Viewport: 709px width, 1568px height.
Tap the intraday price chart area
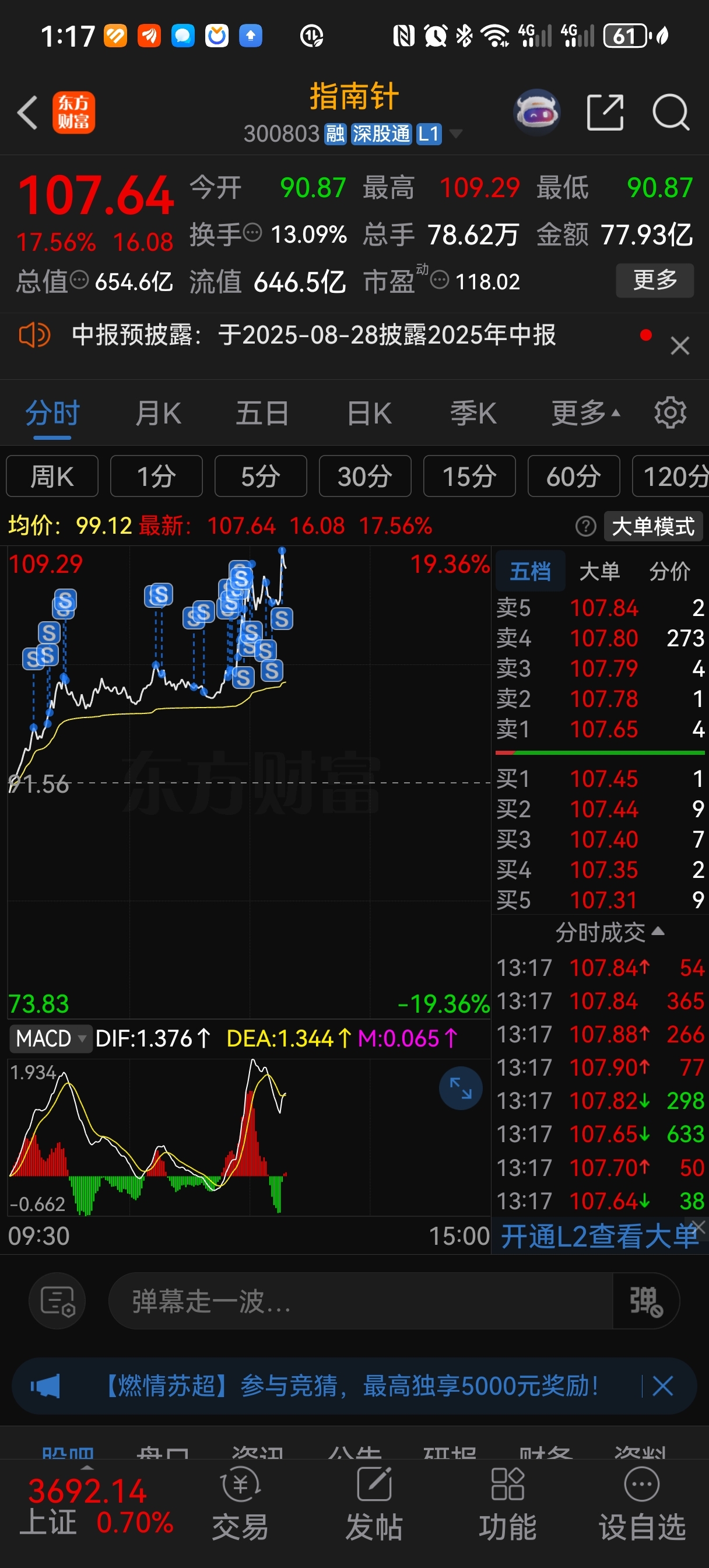(249, 782)
